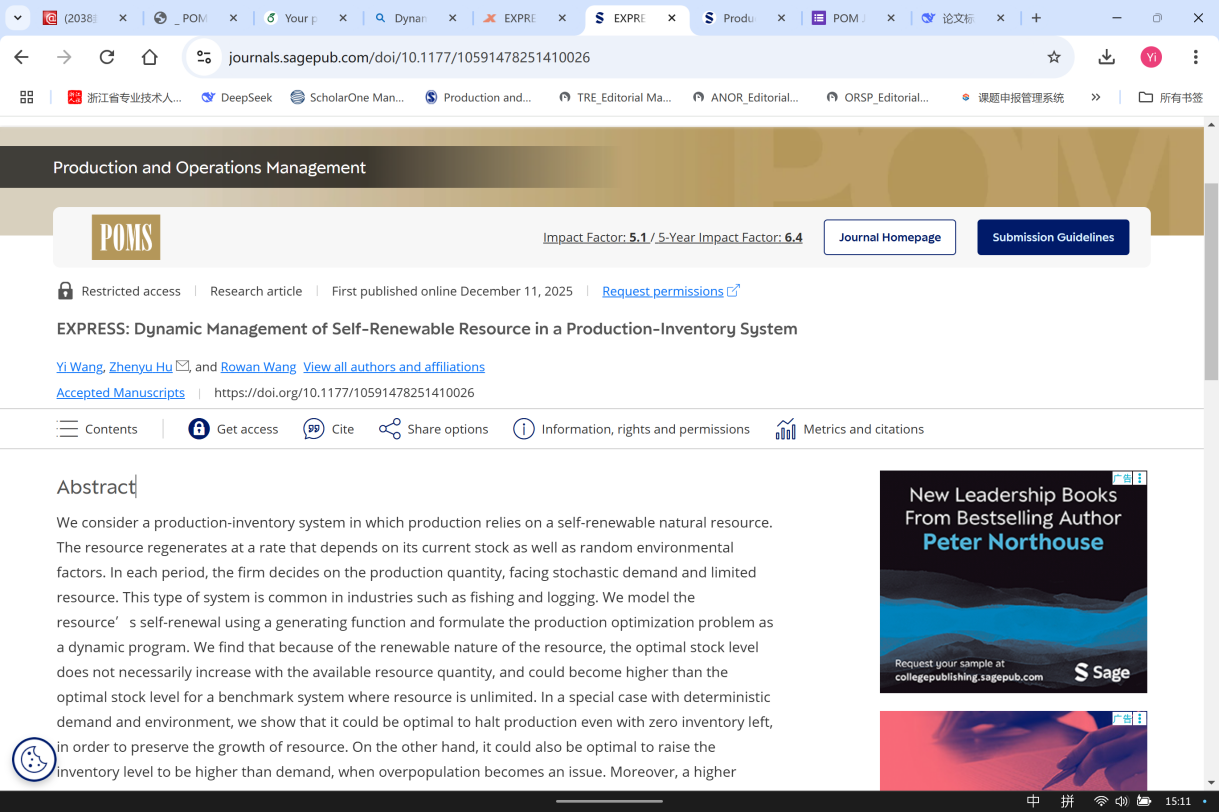Click the email envelope next to Zhenyu Hu
1219x812 pixels.
coord(182,366)
